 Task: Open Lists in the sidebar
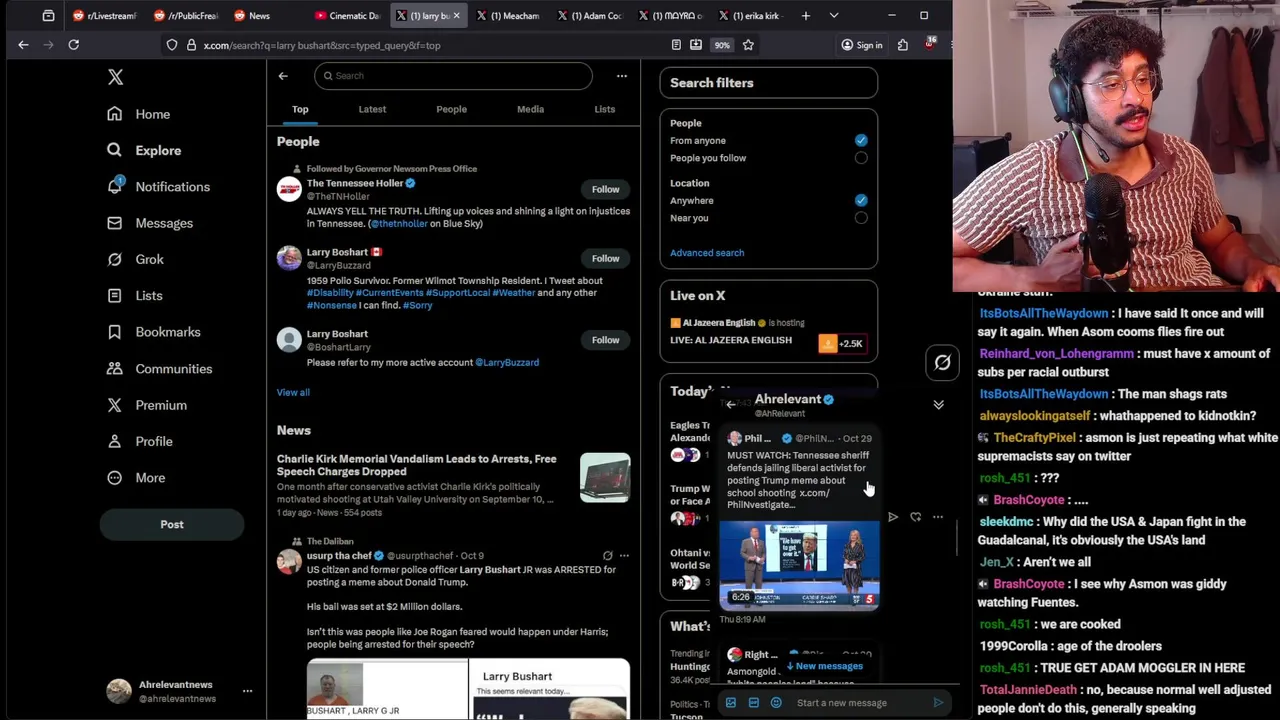(x=135, y=296)
